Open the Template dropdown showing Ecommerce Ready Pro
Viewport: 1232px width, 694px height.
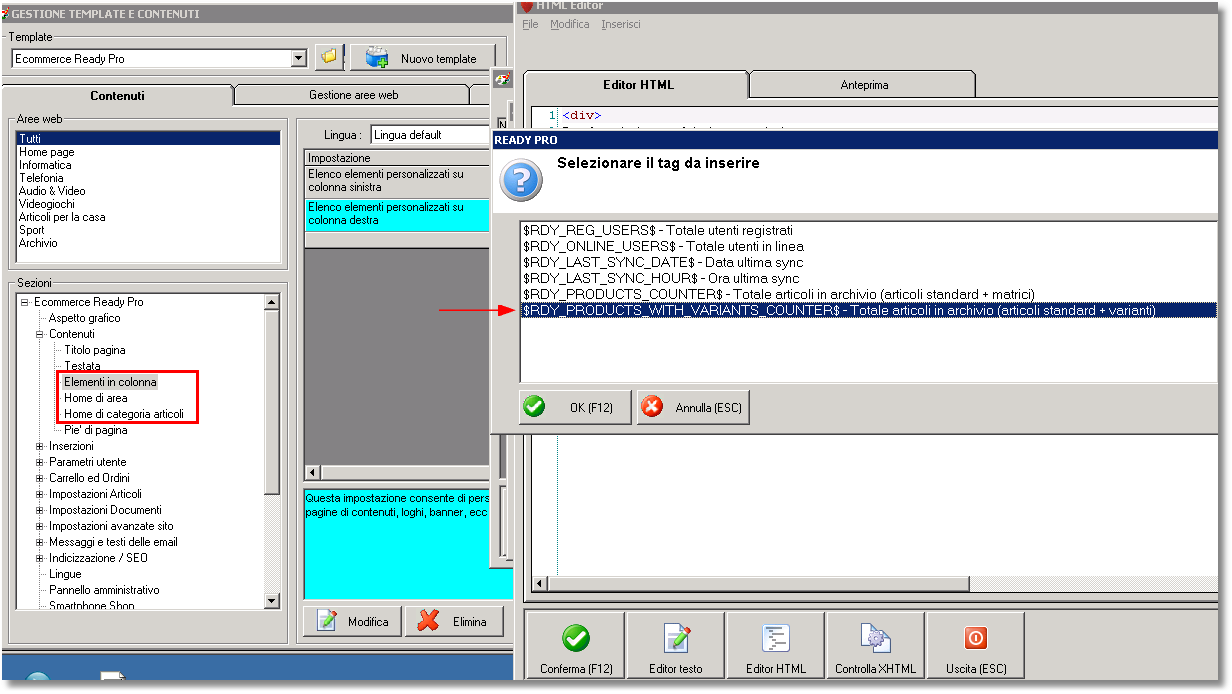click(298, 59)
